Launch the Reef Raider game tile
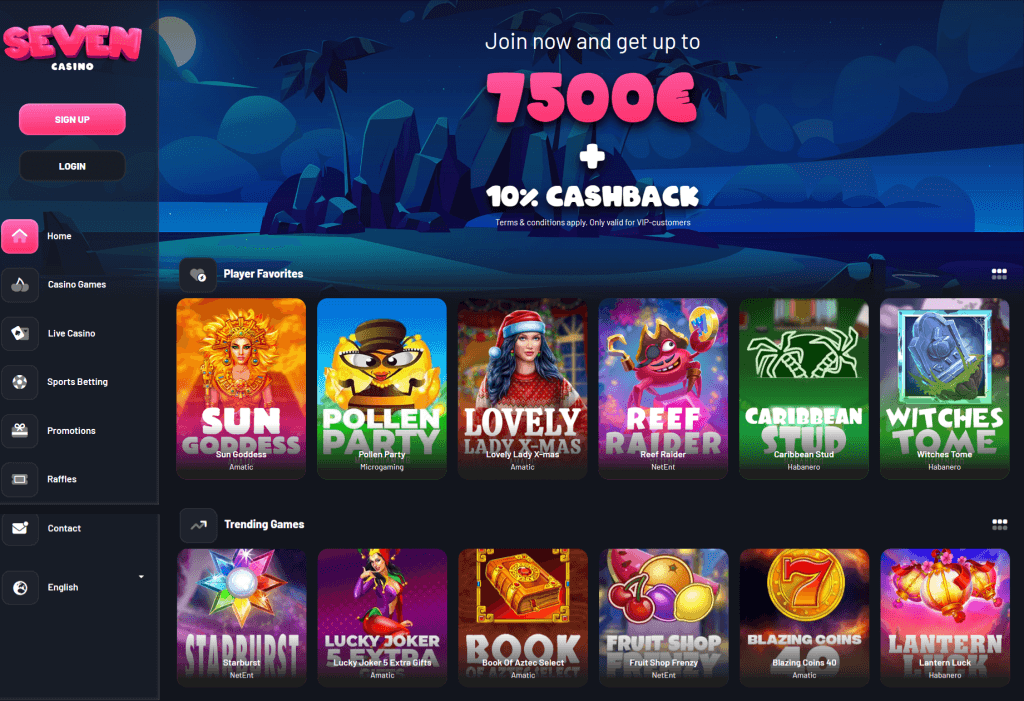Screen dimensions: 1024x701 point(663,389)
